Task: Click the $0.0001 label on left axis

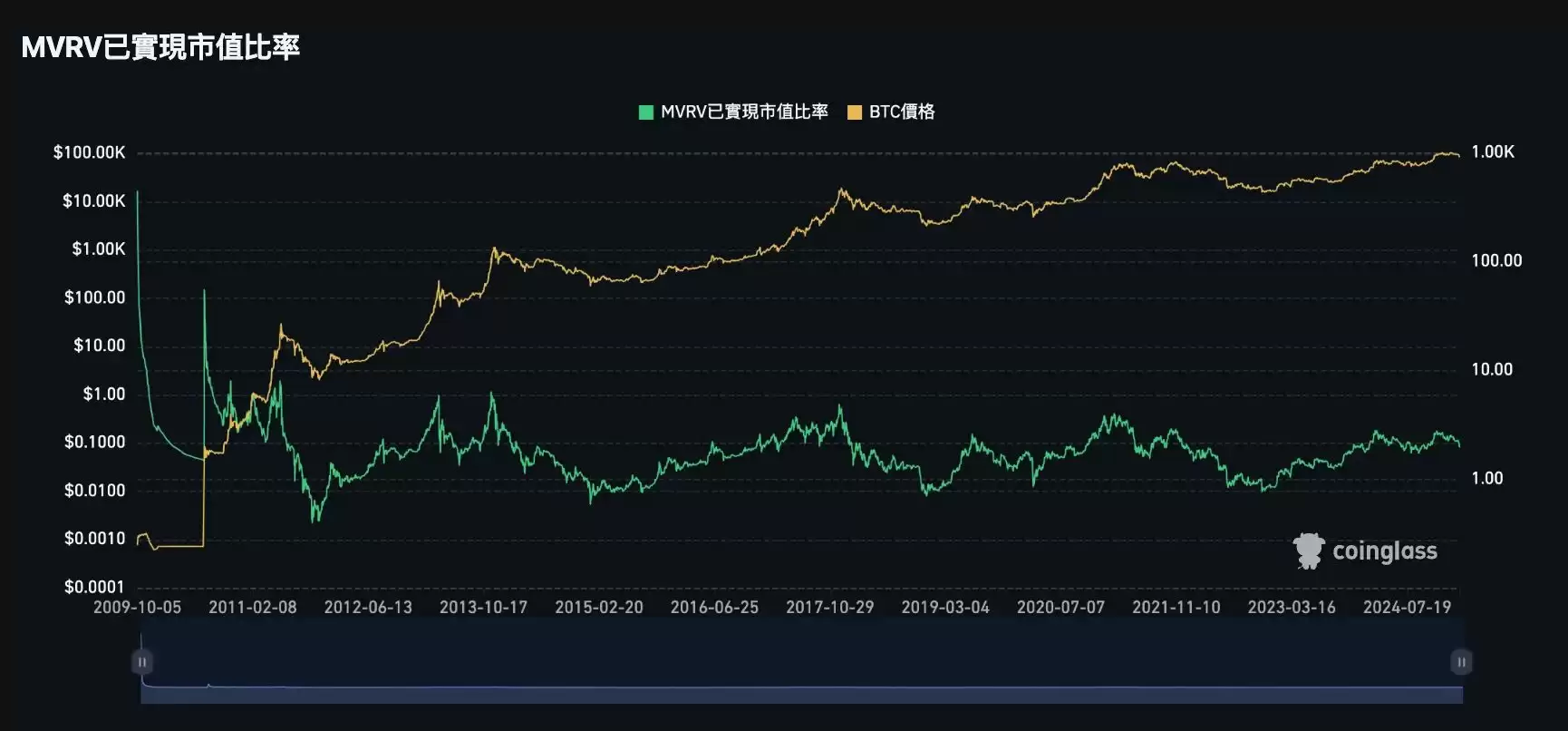Action: 93,587
